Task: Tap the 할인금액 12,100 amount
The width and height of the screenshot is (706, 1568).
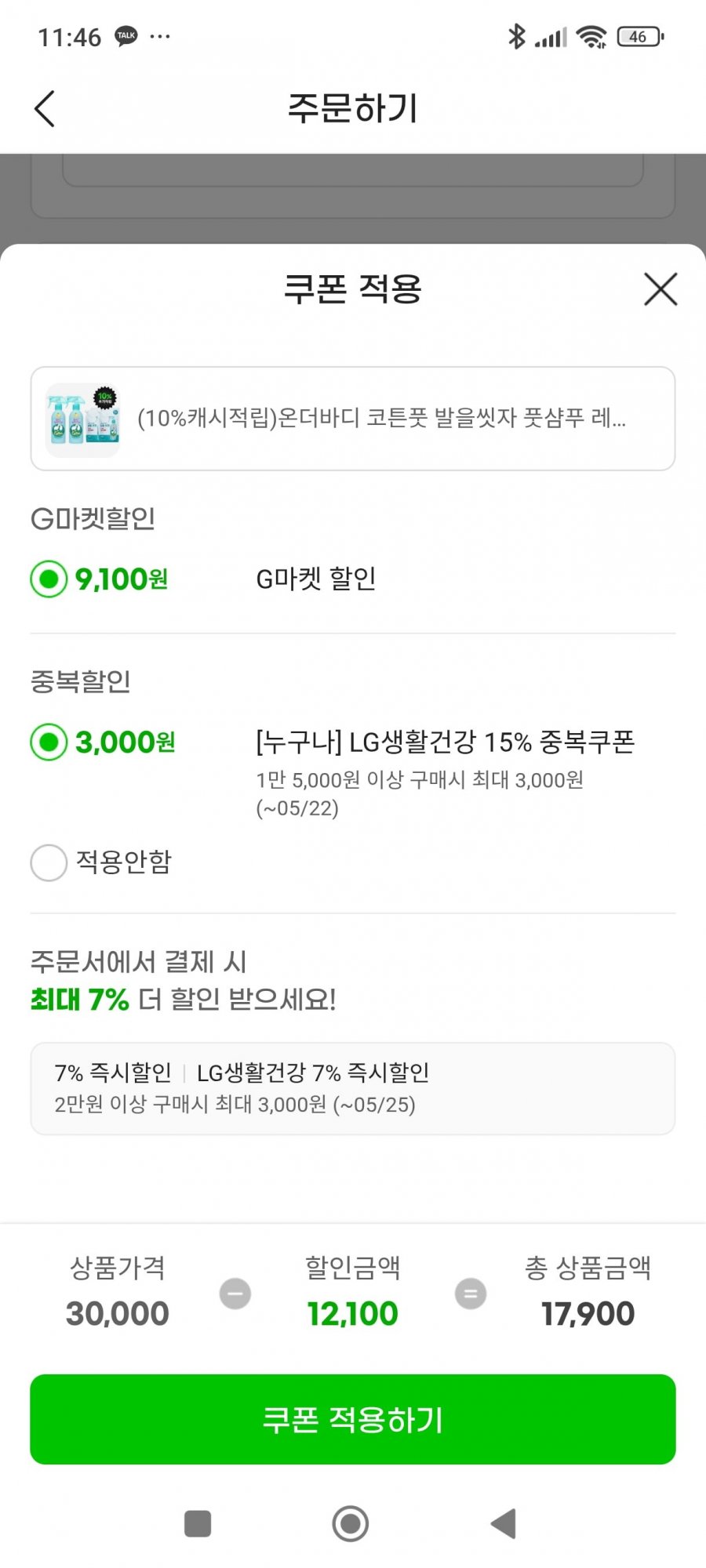Action: (x=353, y=1314)
